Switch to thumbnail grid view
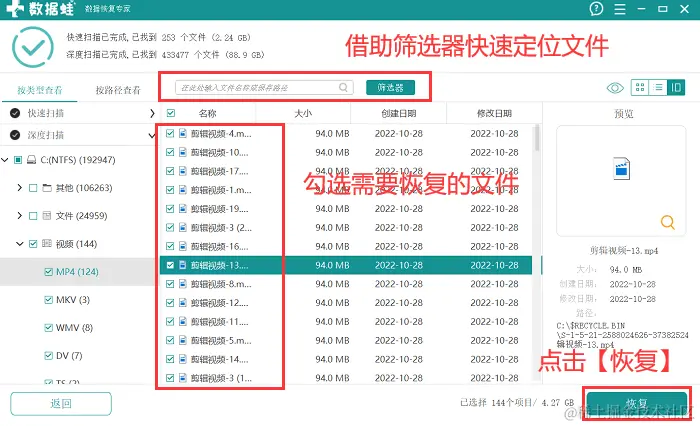This screenshot has width=700, height=426. point(640,87)
